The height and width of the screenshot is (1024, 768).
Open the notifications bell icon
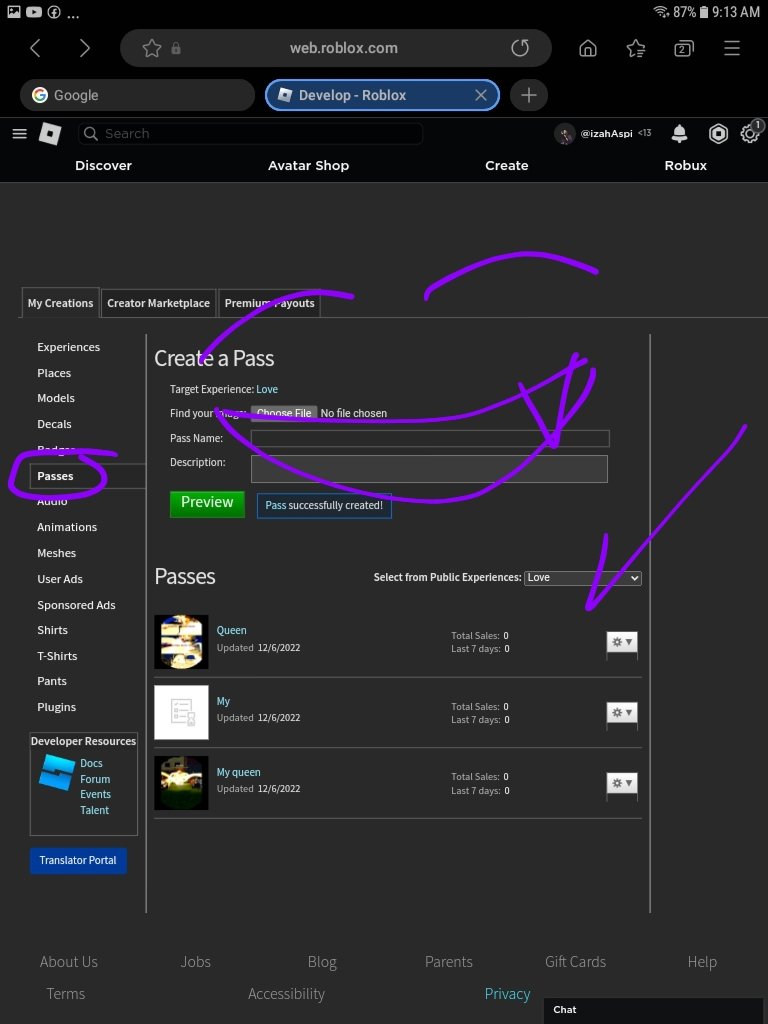tap(679, 134)
